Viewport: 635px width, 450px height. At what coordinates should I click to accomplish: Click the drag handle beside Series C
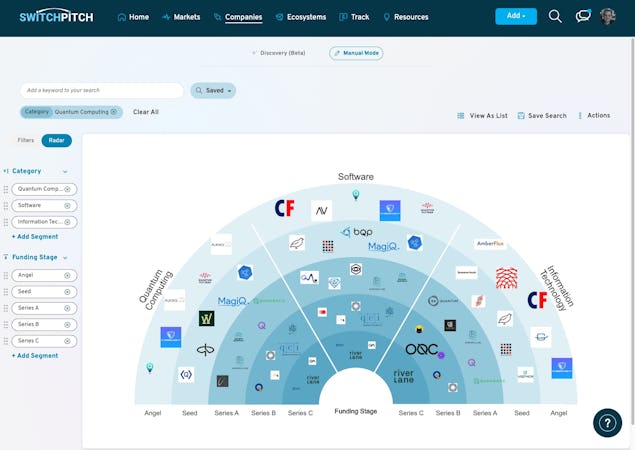tap(6, 341)
